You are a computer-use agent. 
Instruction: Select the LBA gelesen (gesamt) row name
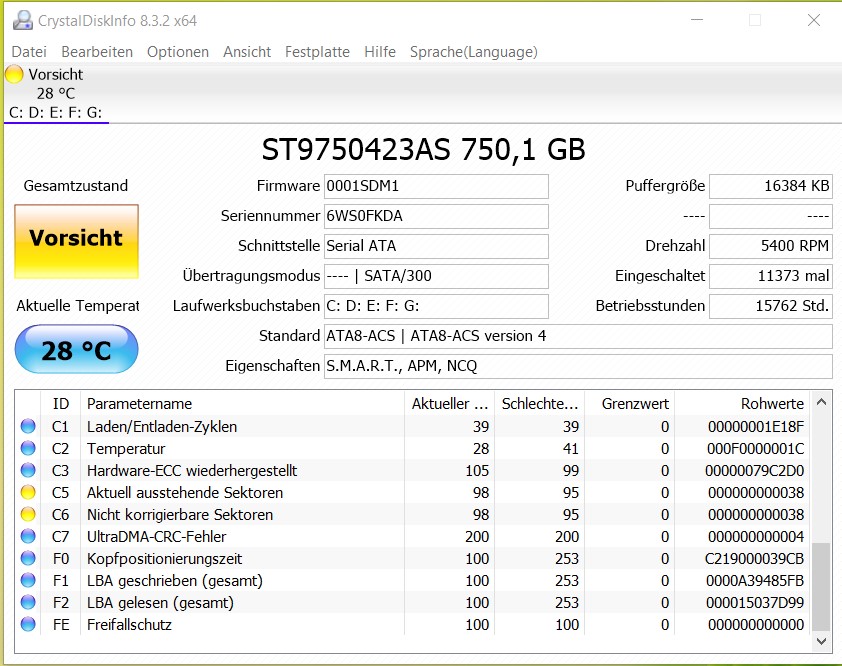(160, 603)
